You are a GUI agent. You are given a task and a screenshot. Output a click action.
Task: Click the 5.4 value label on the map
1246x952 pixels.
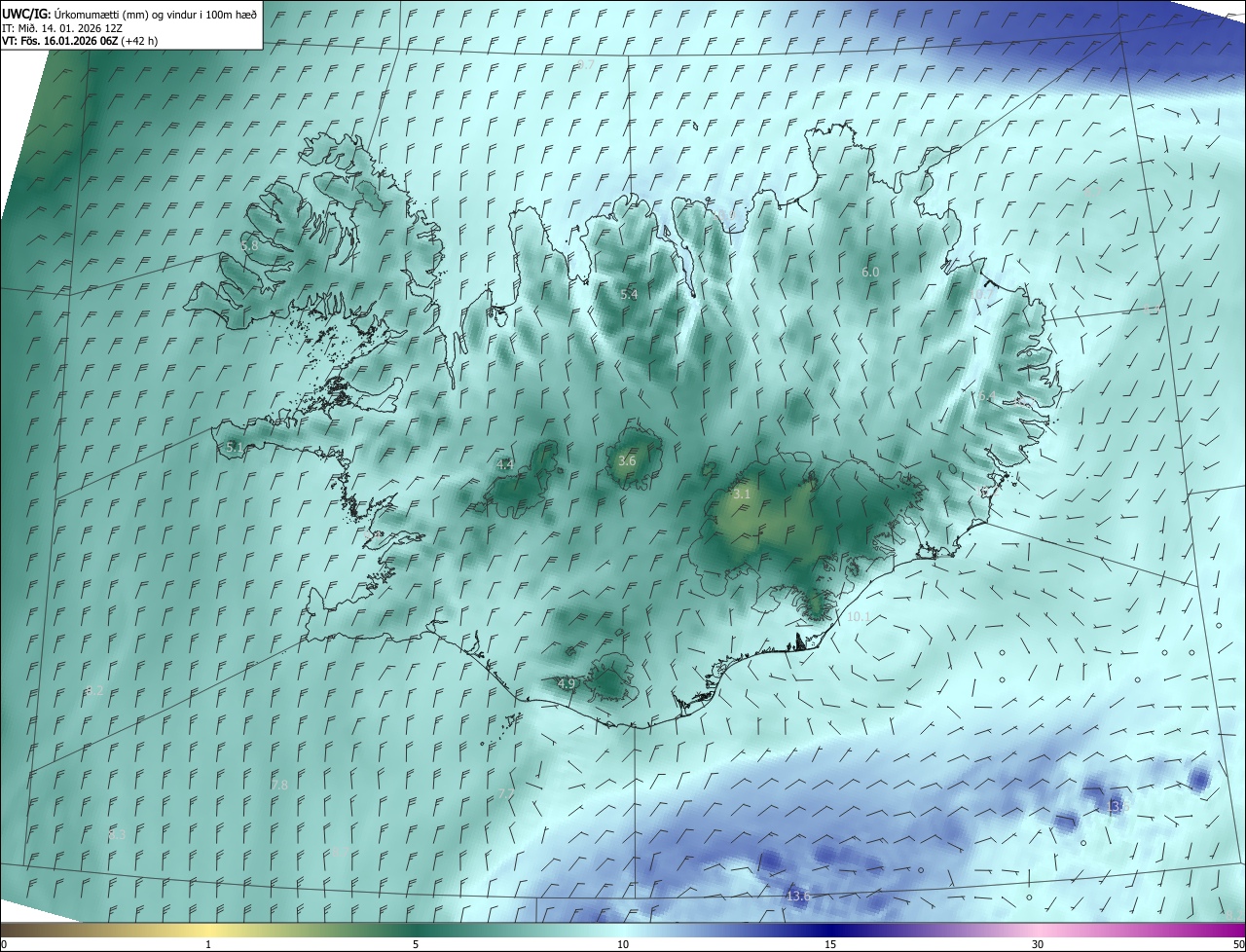(629, 294)
